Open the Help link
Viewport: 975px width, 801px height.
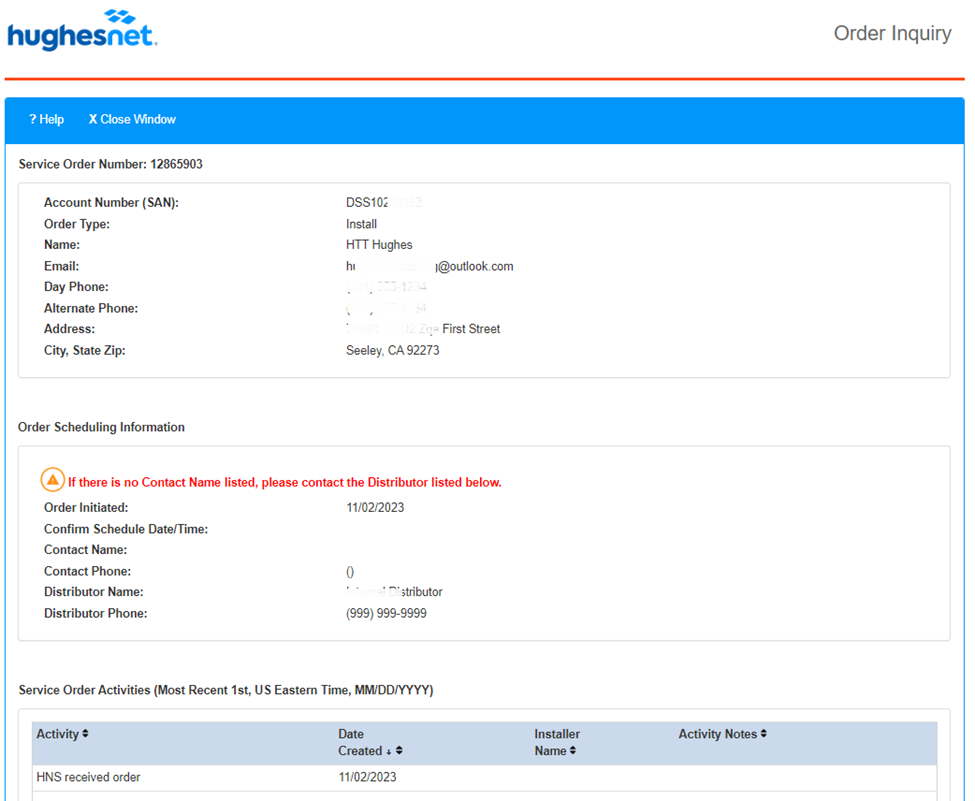46,119
